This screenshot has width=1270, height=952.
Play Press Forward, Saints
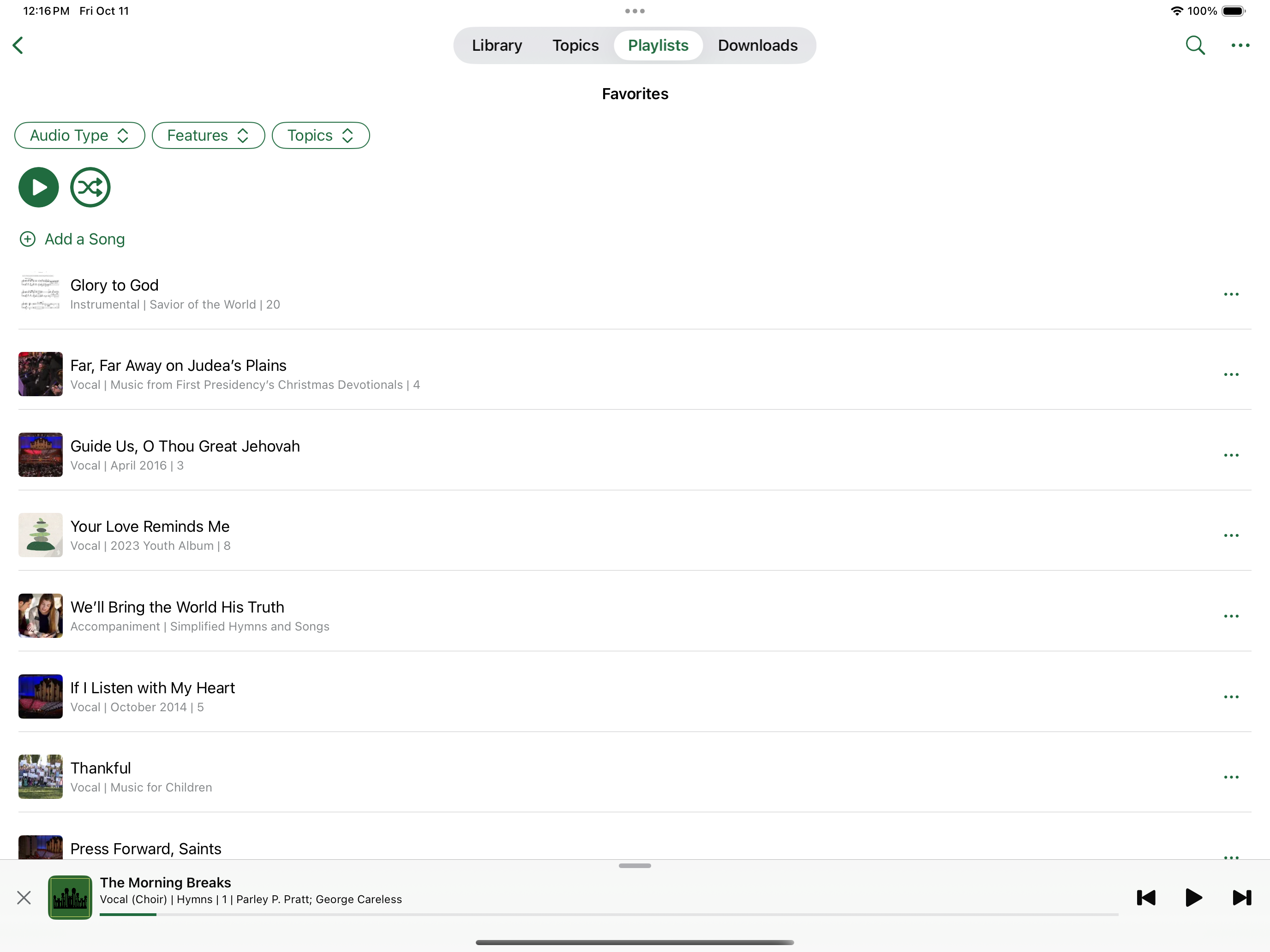[635, 847]
